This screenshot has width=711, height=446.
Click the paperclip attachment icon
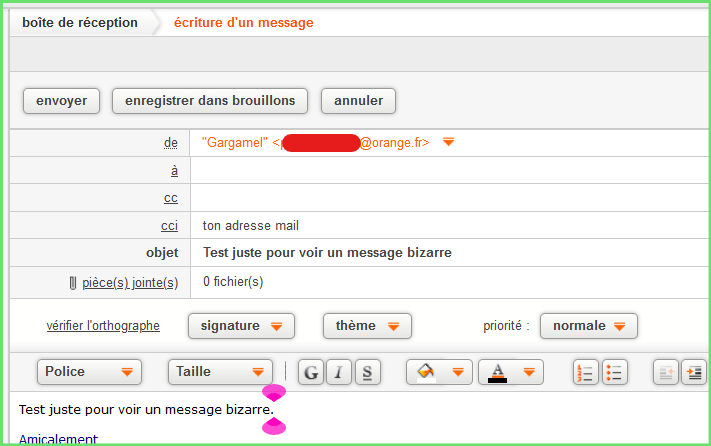(x=73, y=283)
